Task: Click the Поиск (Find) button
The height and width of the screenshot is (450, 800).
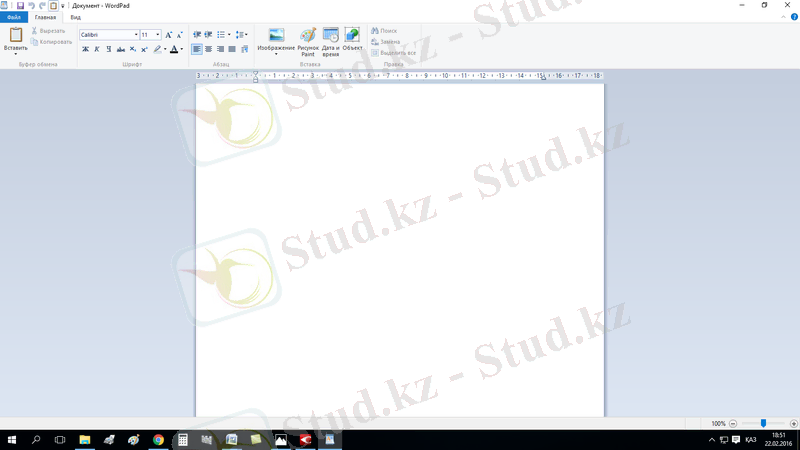Action: [384, 31]
